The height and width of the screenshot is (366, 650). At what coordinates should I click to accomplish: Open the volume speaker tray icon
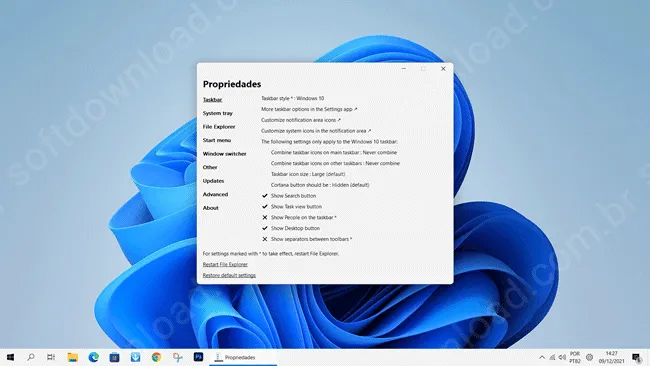[x=562, y=357]
